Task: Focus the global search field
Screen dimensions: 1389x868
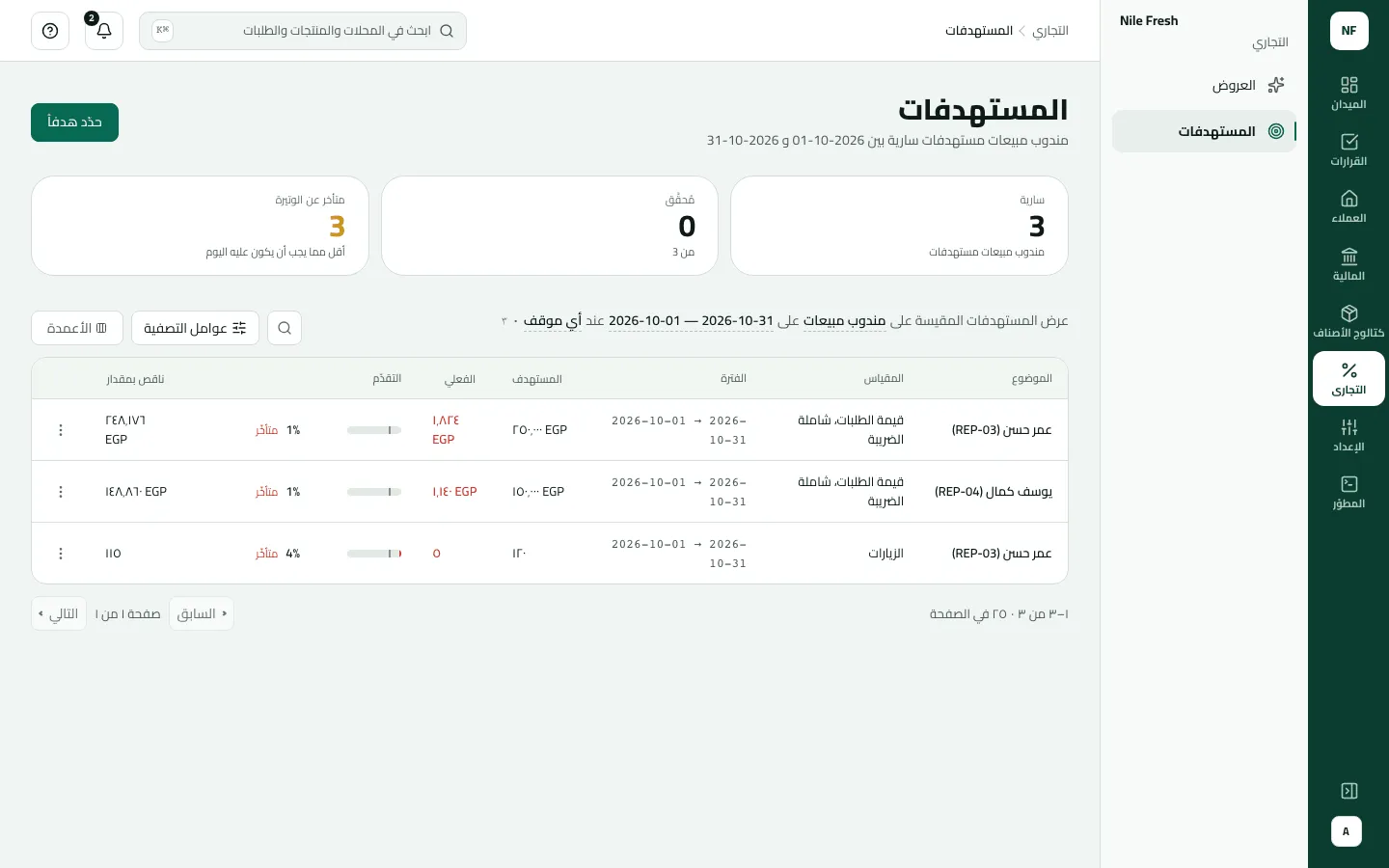Action: [303, 31]
